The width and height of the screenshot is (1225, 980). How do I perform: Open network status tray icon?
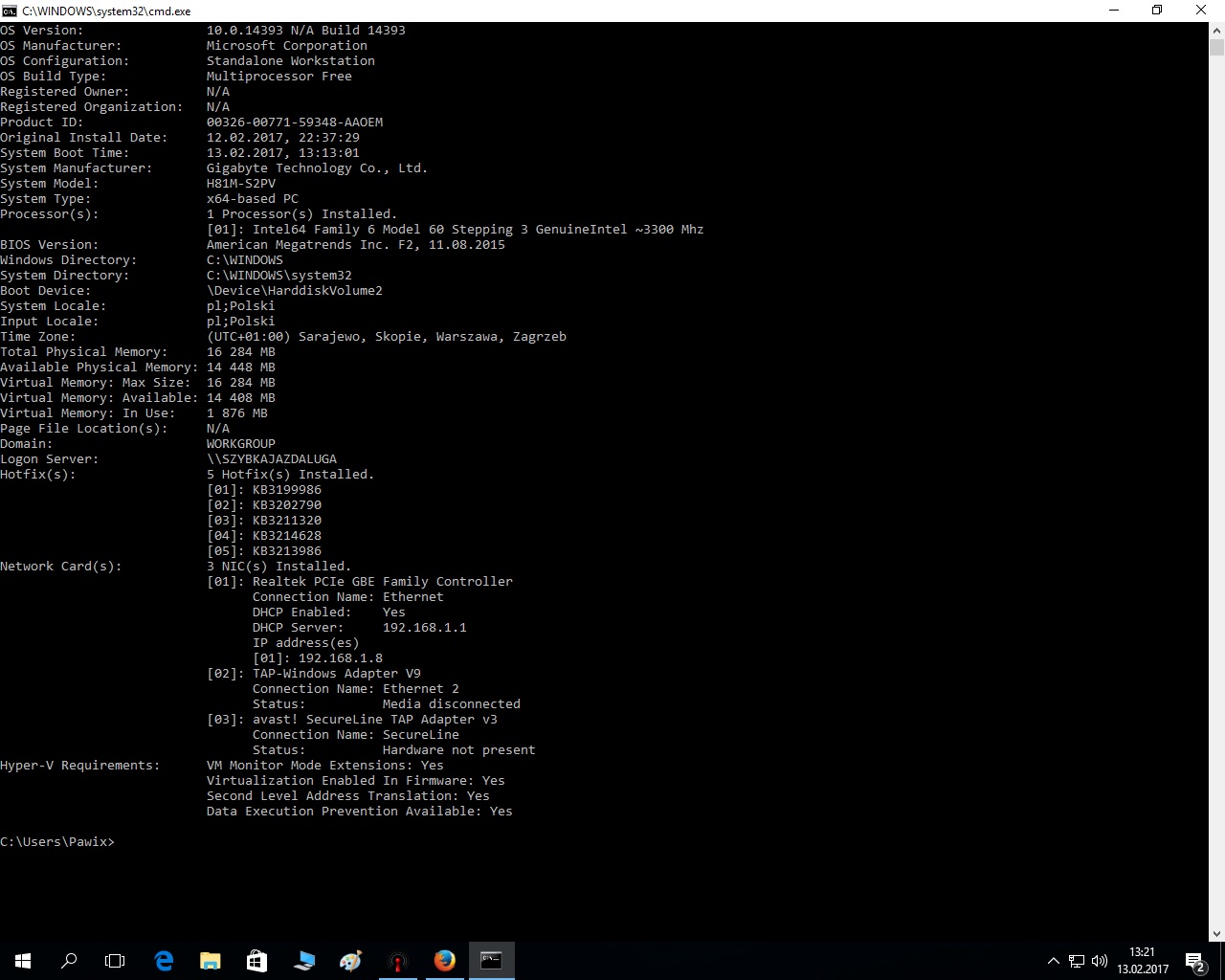1077,961
